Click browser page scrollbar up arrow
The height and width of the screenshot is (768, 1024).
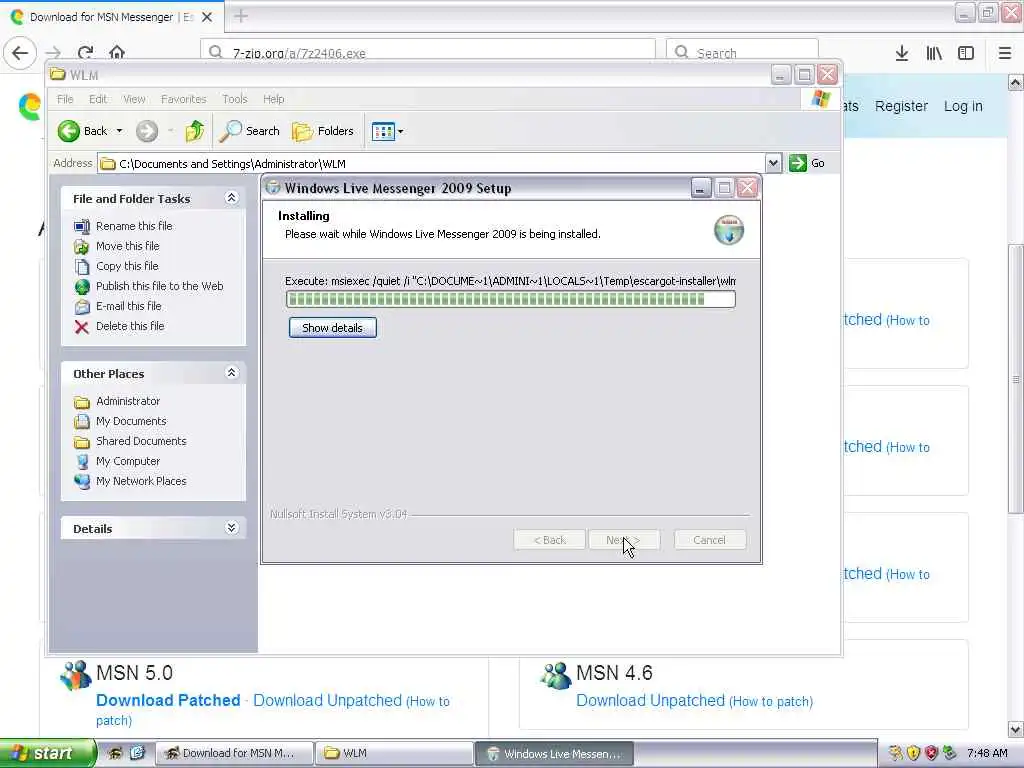click(x=1016, y=82)
